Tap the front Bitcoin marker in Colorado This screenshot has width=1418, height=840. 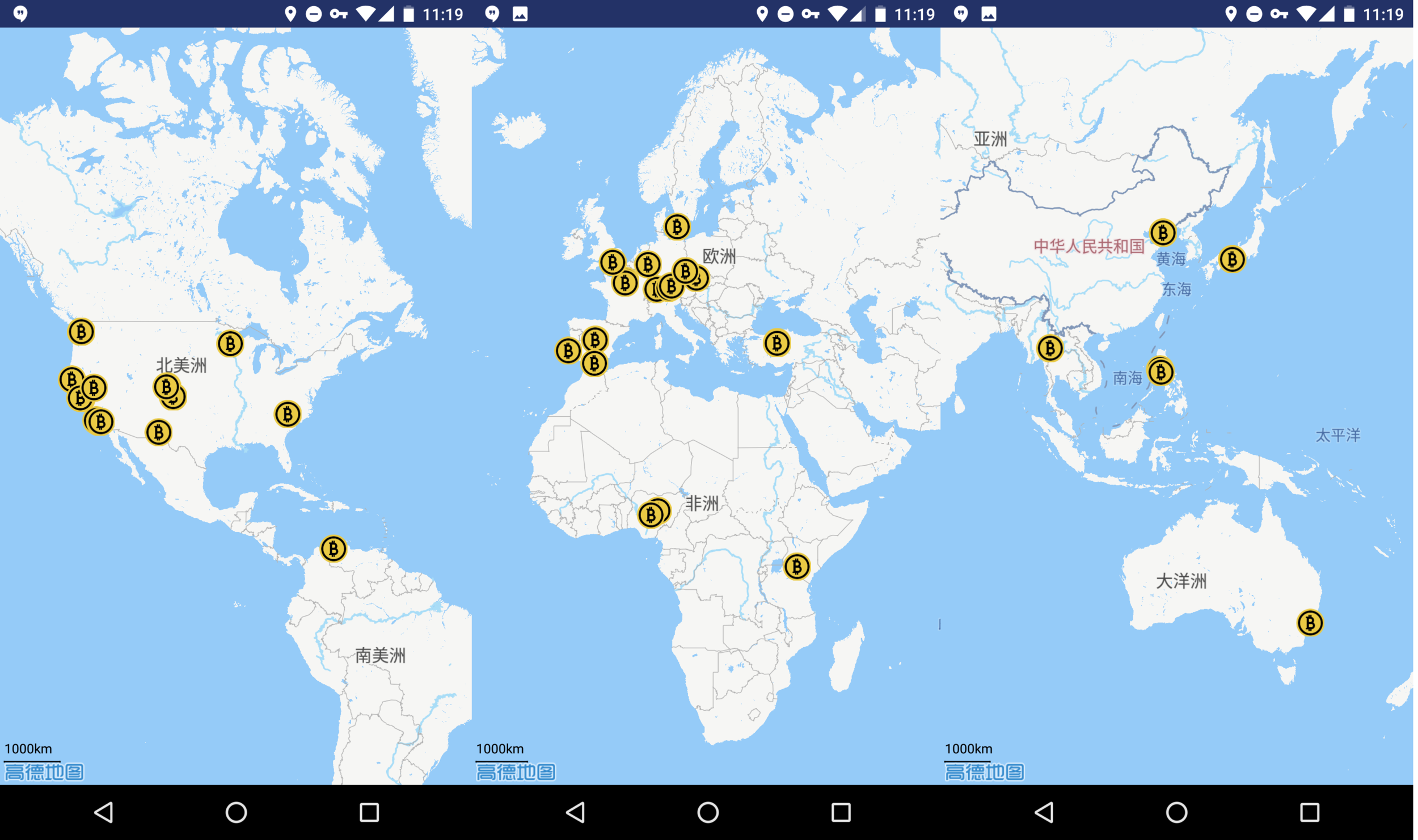pyautogui.click(x=166, y=387)
